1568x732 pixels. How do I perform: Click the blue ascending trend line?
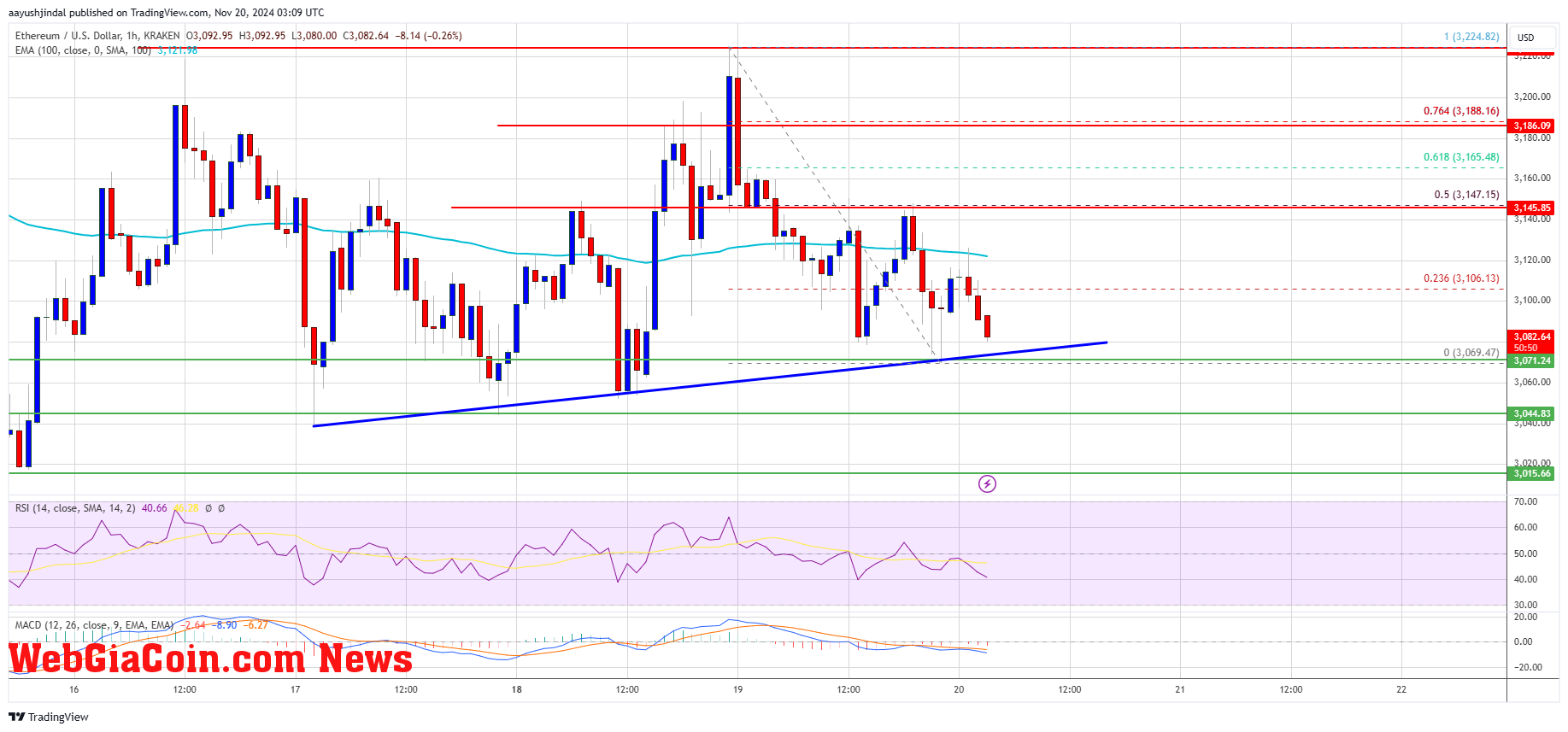click(709, 384)
